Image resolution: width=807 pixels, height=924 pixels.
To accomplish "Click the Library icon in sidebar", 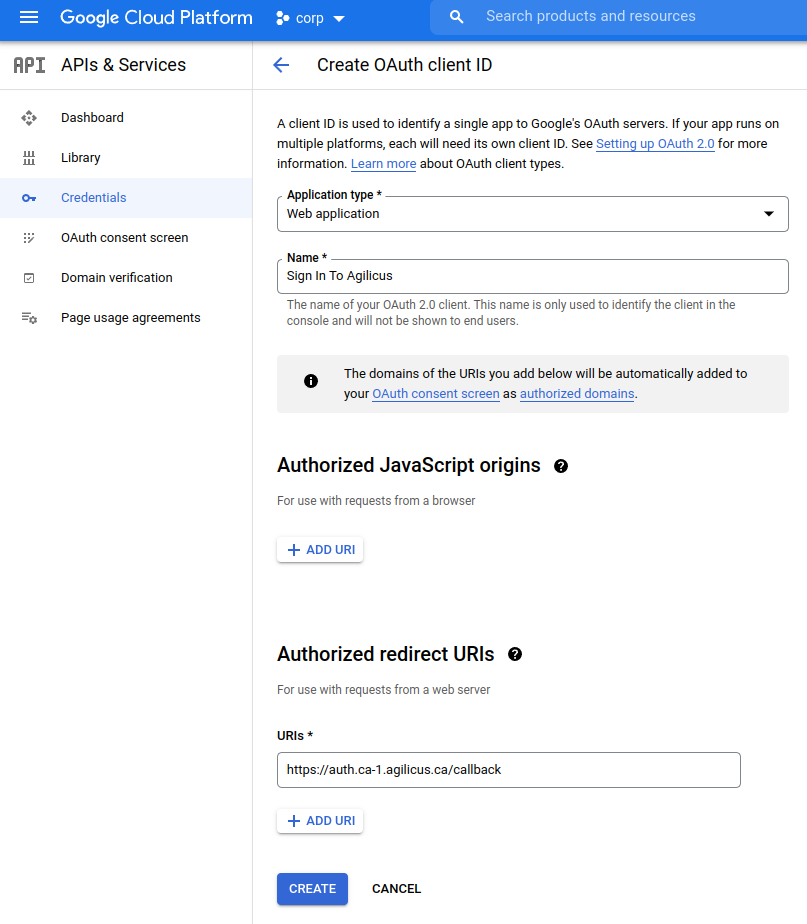I will [x=29, y=158].
